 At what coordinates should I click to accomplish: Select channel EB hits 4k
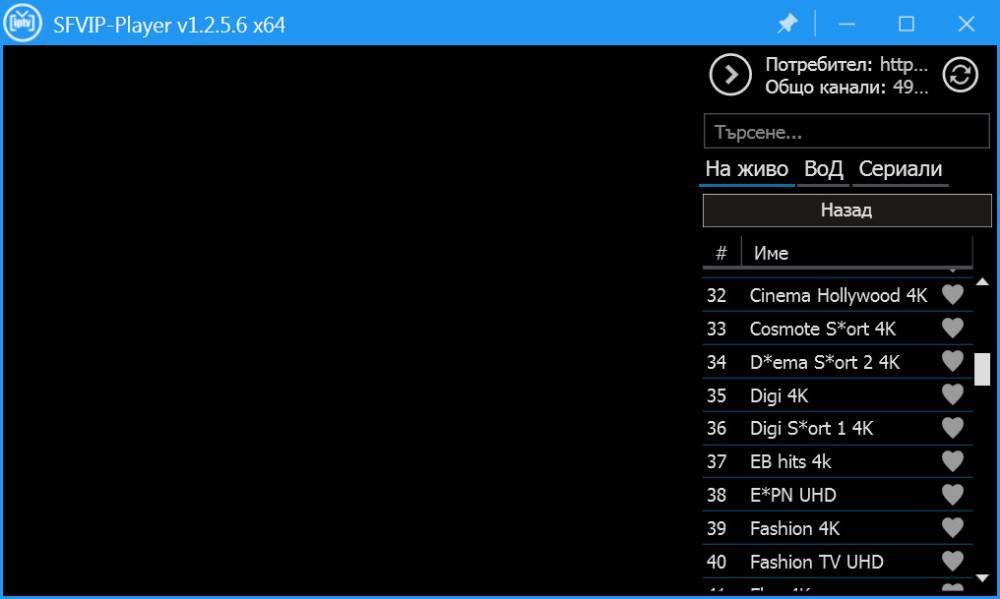point(838,461)
